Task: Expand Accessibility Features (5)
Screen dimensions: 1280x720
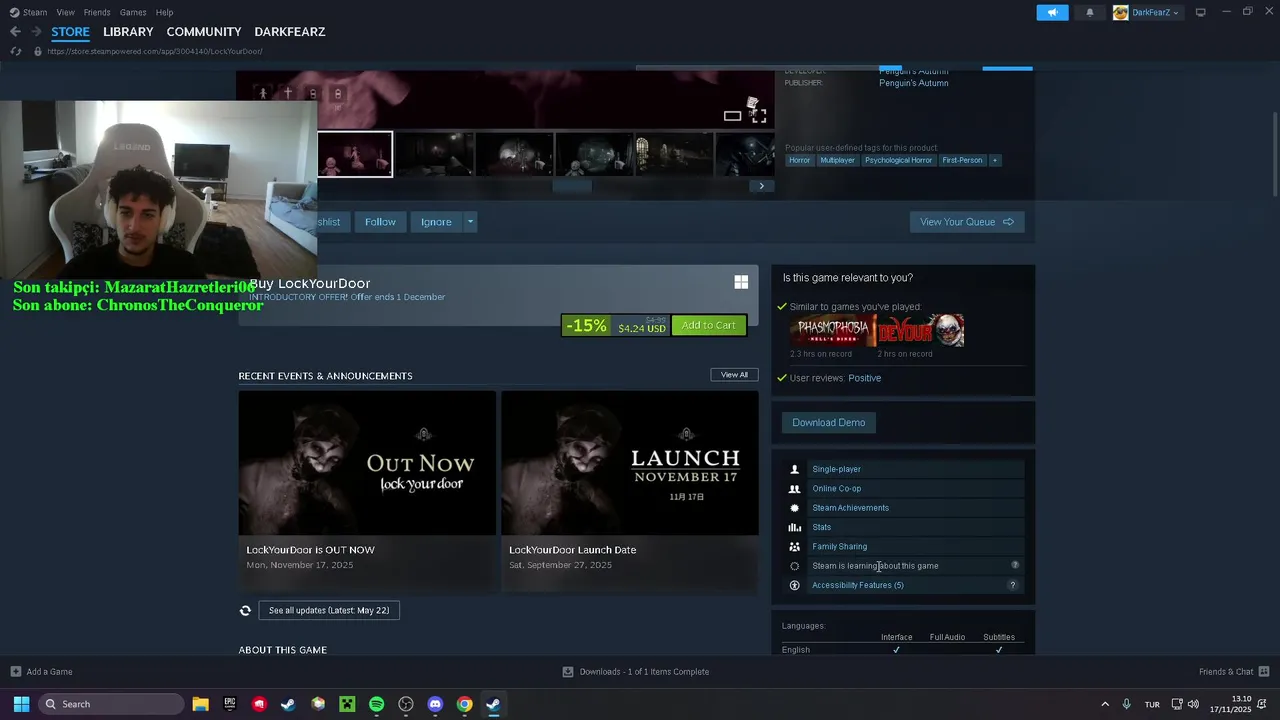Action: coord(858,585)
